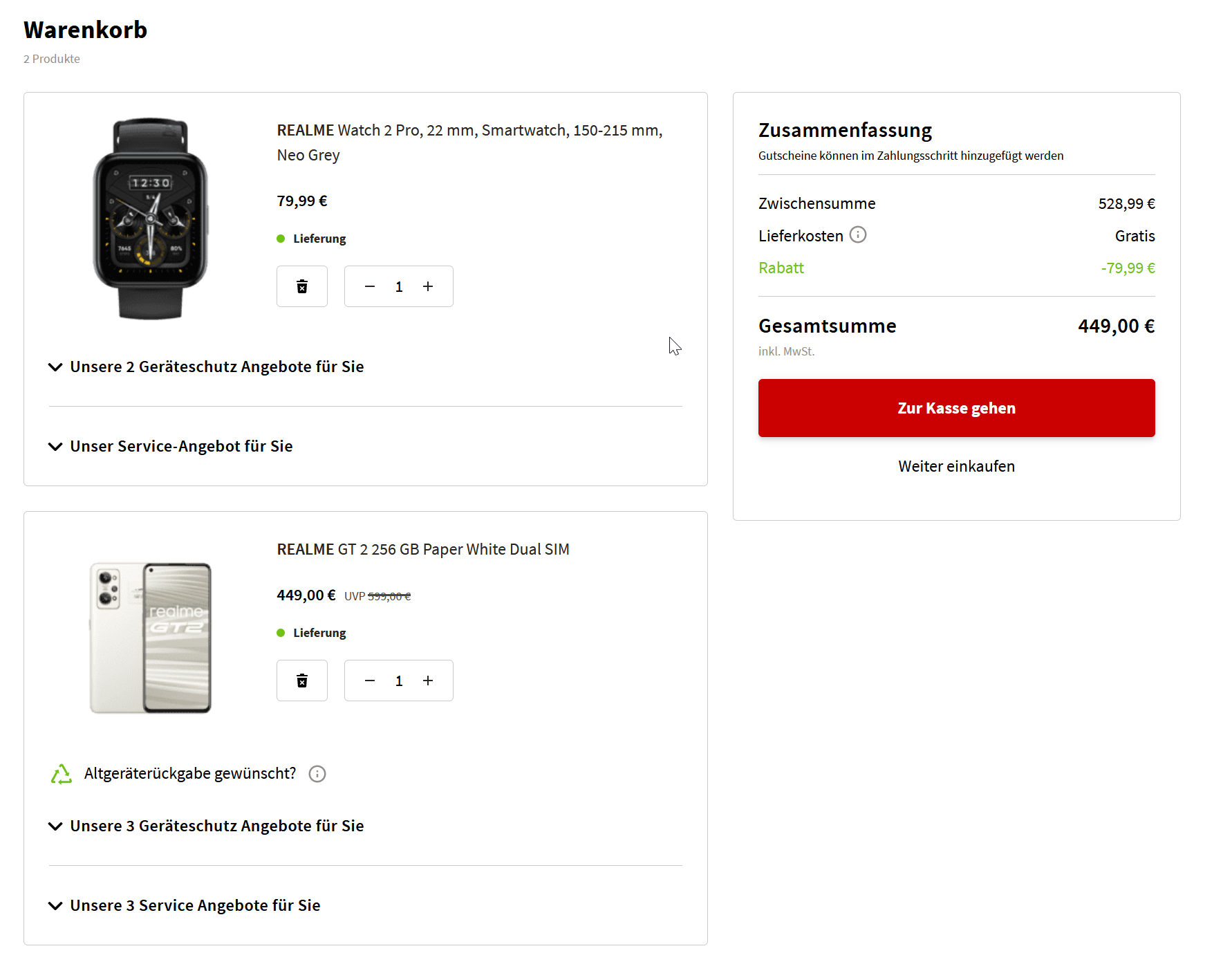Image resolution: width=1232 pixels, height=953 pixels.
Task: Click the green recycling icon for Altgeräterückgabe
Action: (62, 774)
